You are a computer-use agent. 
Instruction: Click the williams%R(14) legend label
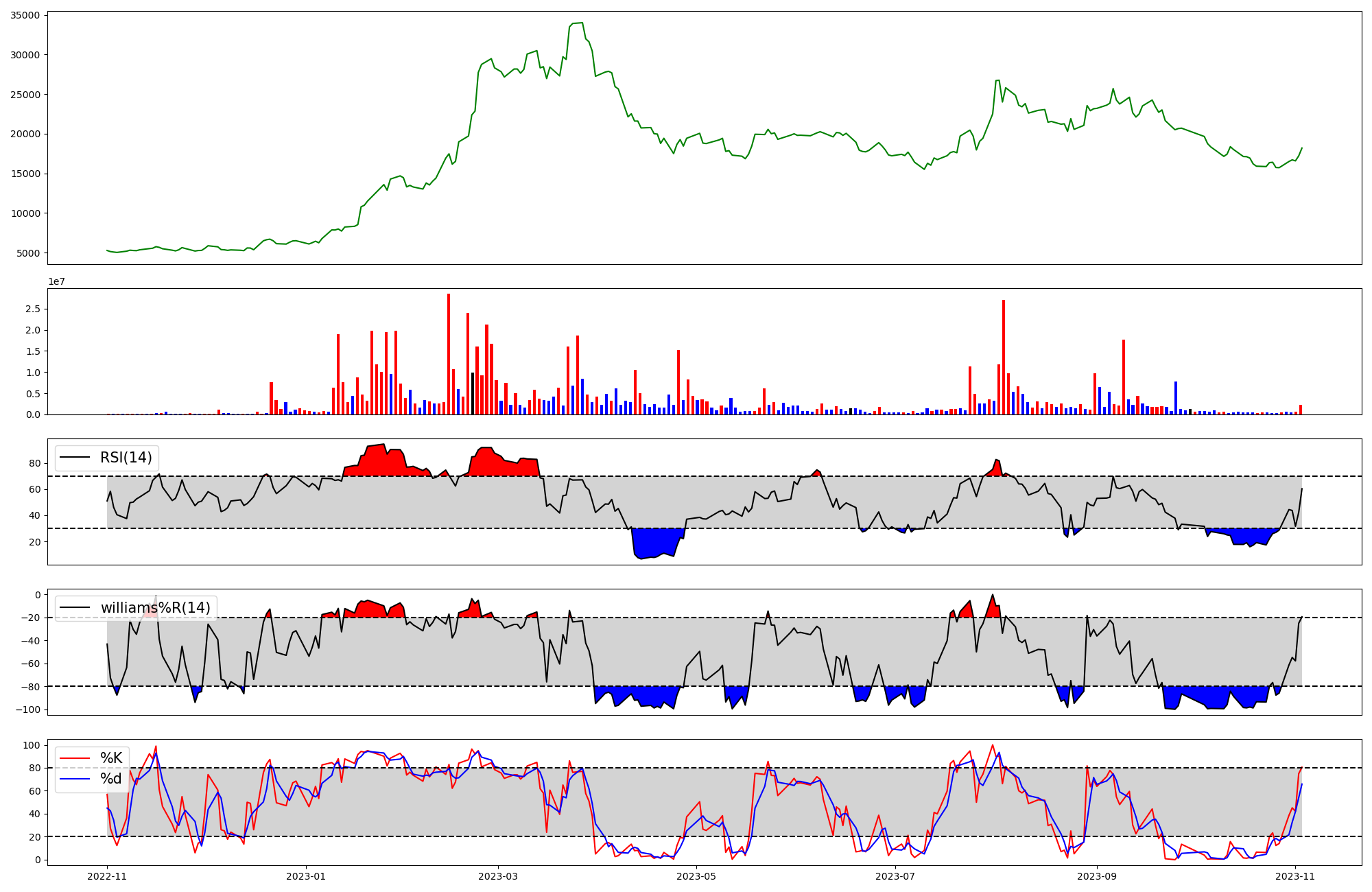click(x=156, y=608)
